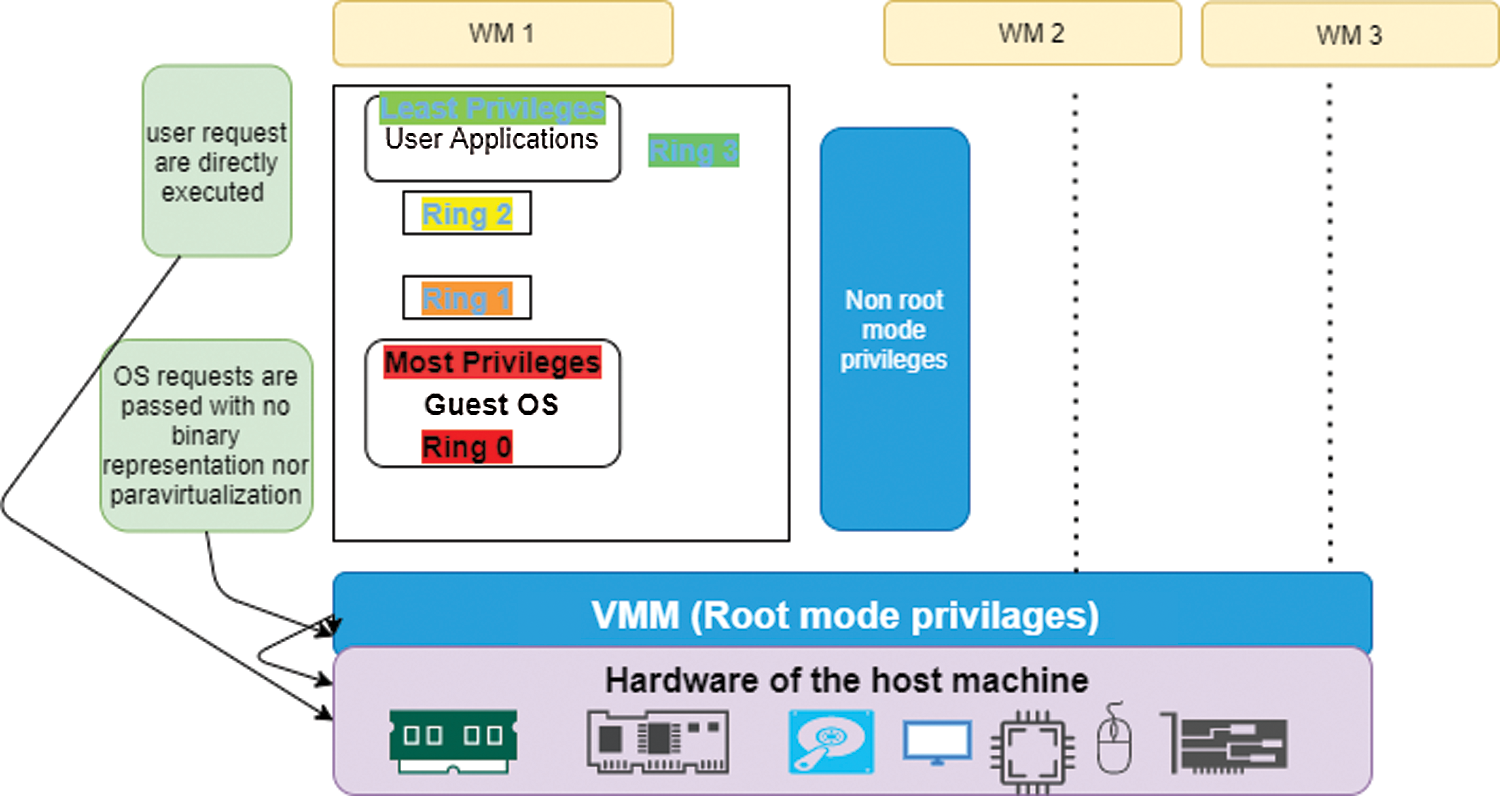
Task: Click the blue hard disk drive icon
Action: [x=831, y=741]
